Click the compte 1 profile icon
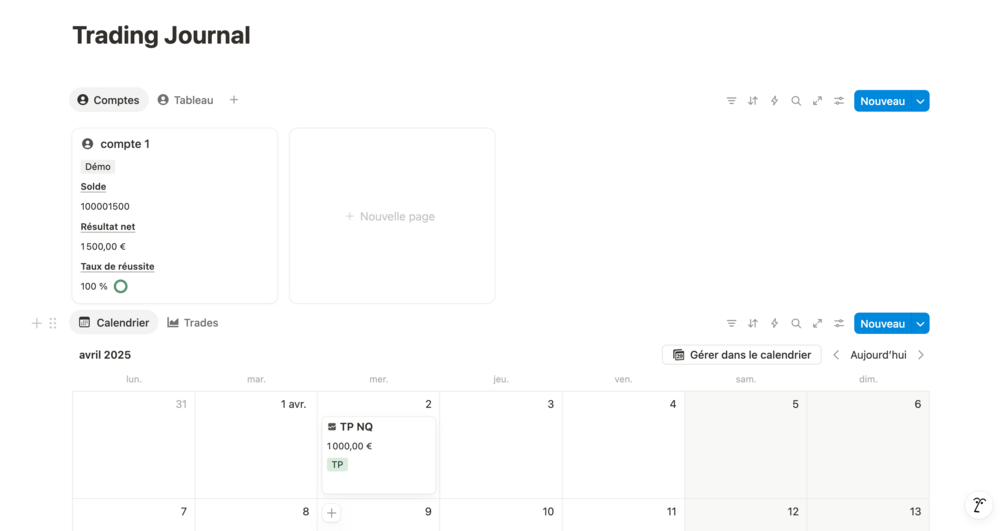 click(x=88, y=144)
